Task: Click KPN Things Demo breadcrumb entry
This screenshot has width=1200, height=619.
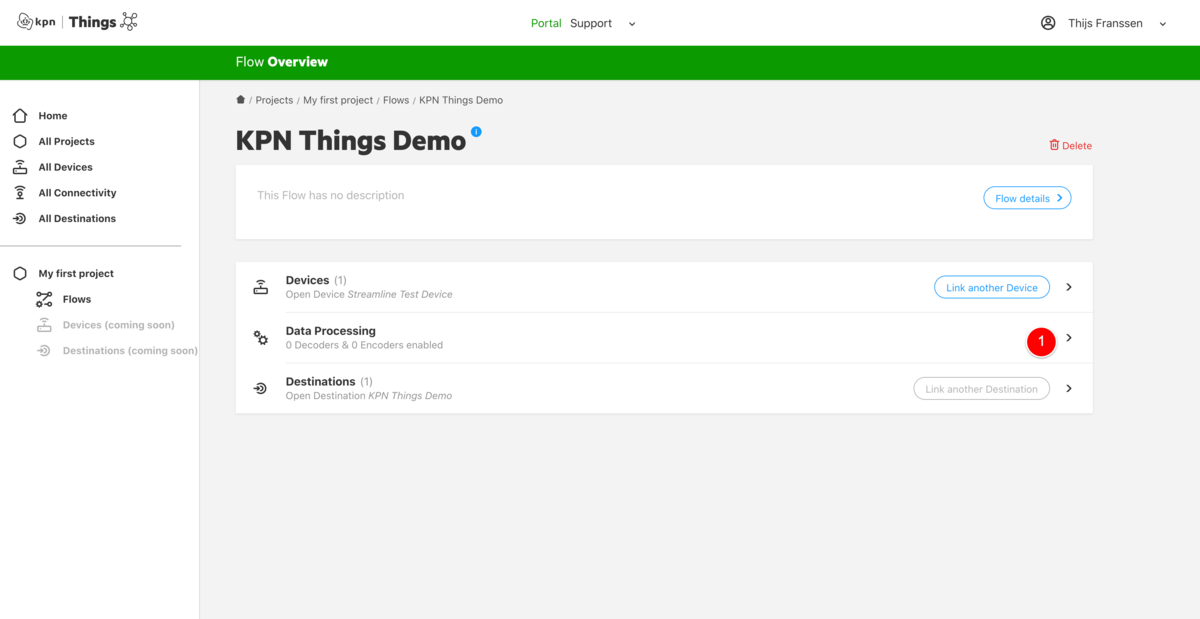Action: click(461, 100)
